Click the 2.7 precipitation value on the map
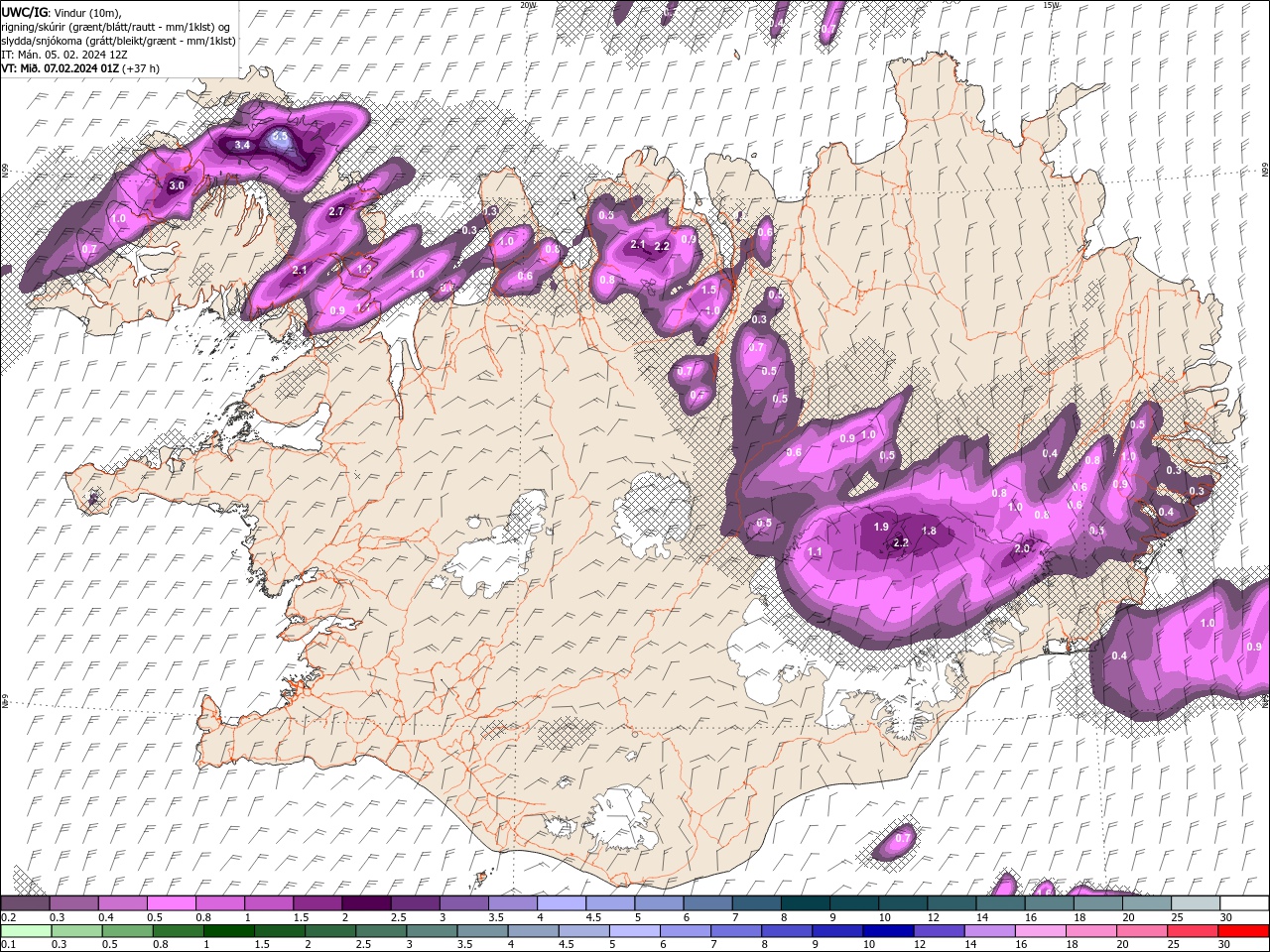This screenshot has width=1270, height=952. [x=336, y=211]
